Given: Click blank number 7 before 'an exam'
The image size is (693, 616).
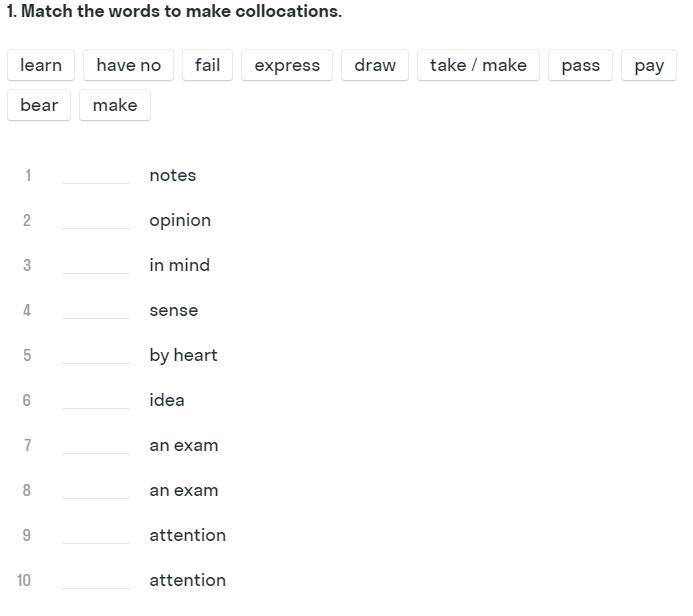Looking at the screenshot, I should [96, 445].
